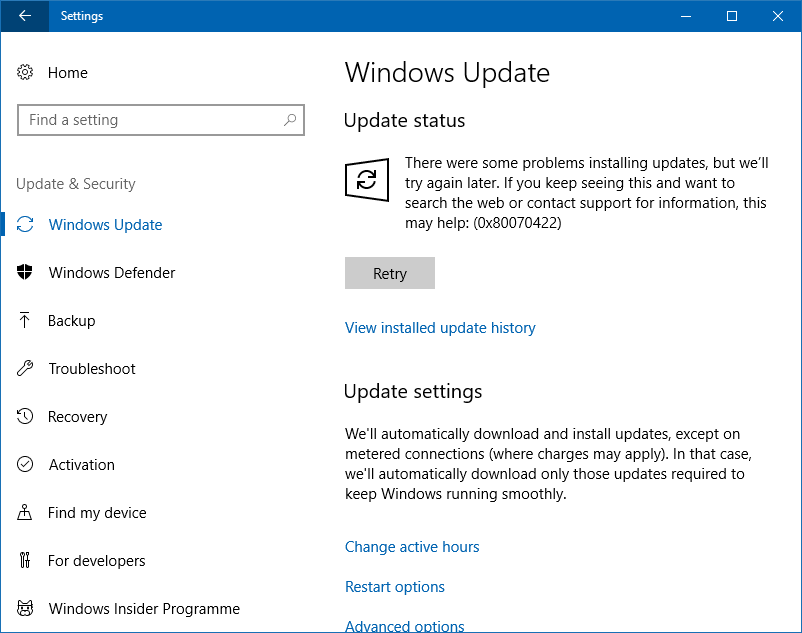Click the Update settings heading
This screenshot has height=633, width=802.
(413, 392)
